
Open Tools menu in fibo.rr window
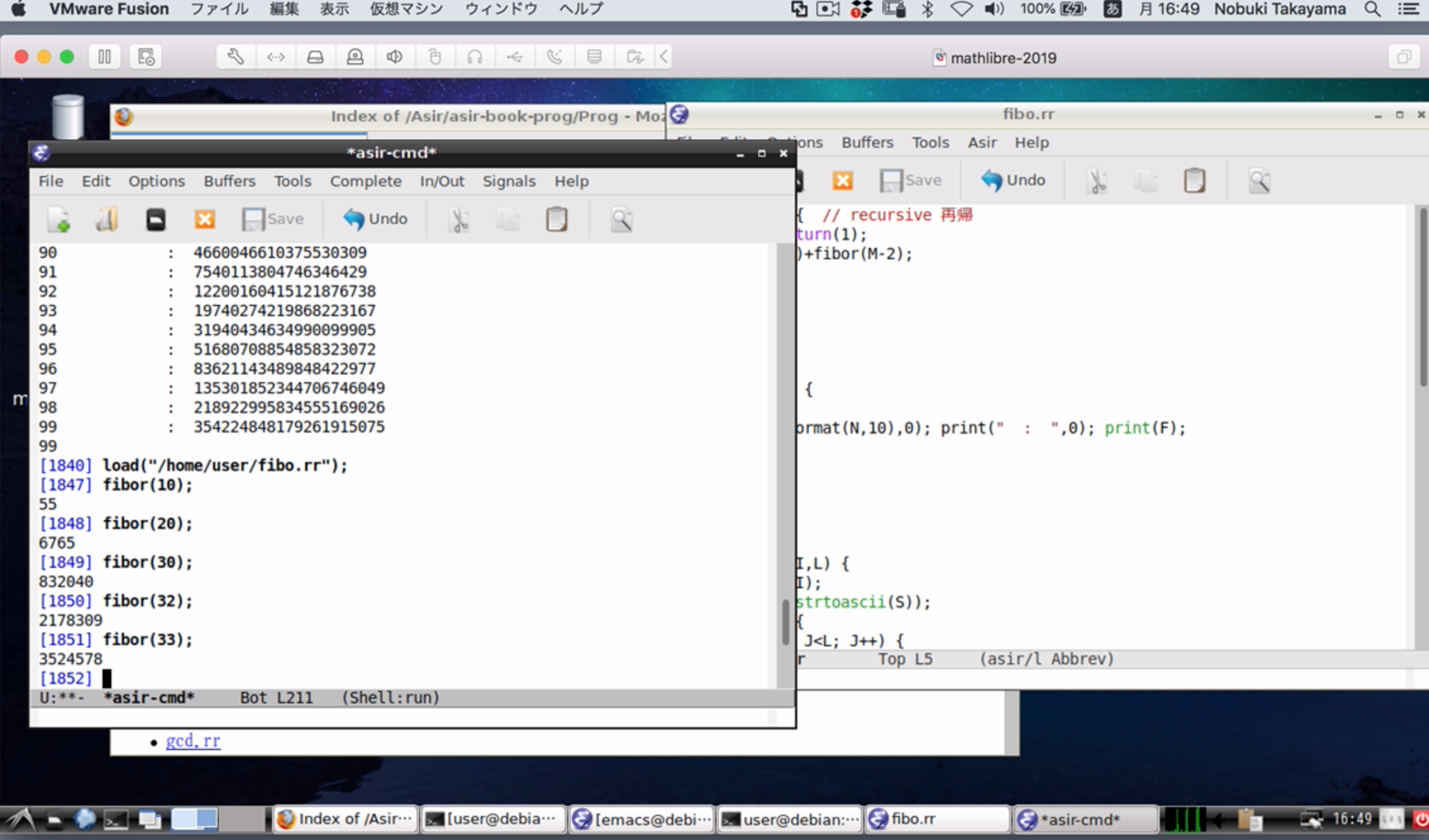pos(930,142)
